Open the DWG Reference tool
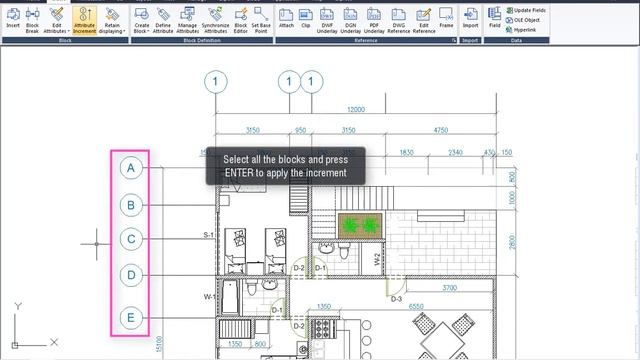This screenshot has height=360, width=640. pos(398,20)
